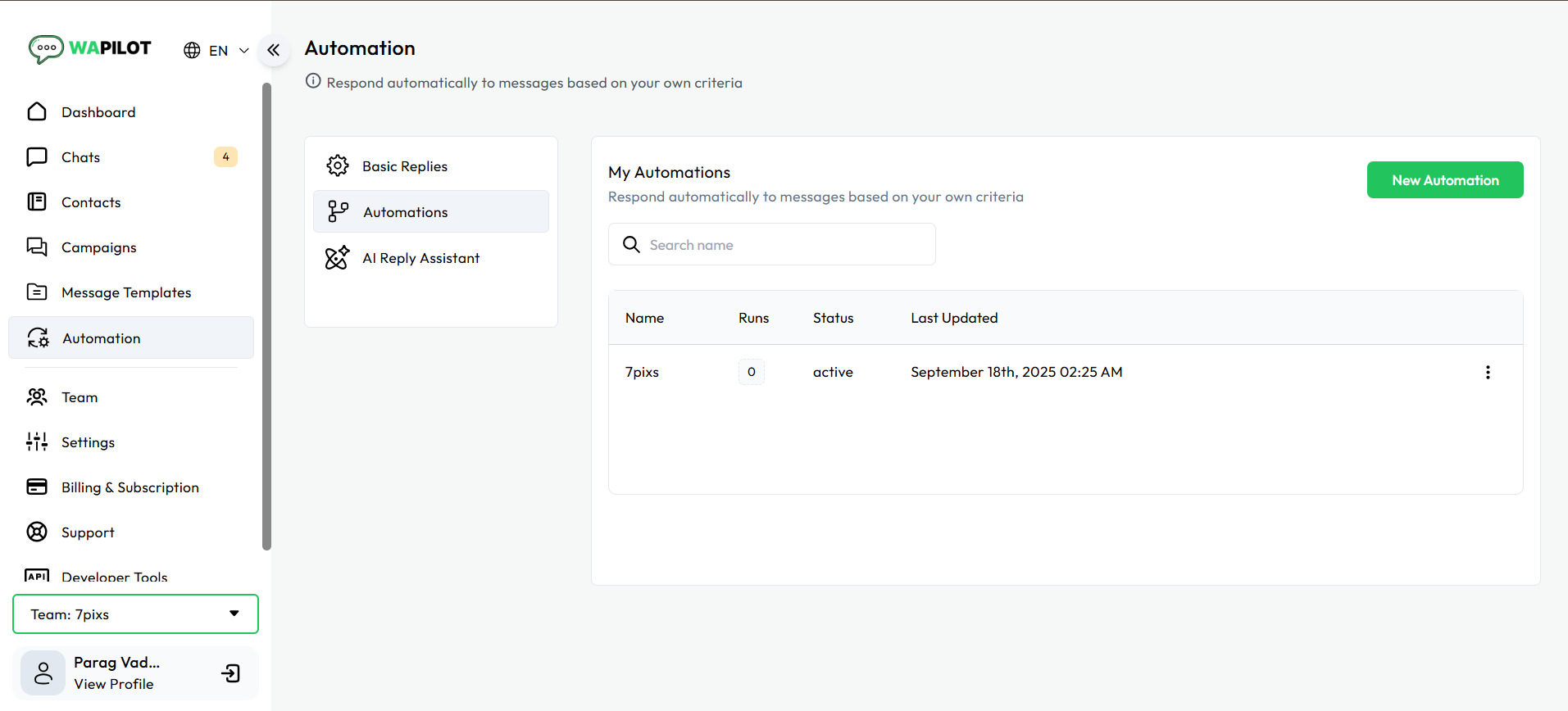Click the Contacts book icon
The image size is (1568, 711).
point(37,202)
